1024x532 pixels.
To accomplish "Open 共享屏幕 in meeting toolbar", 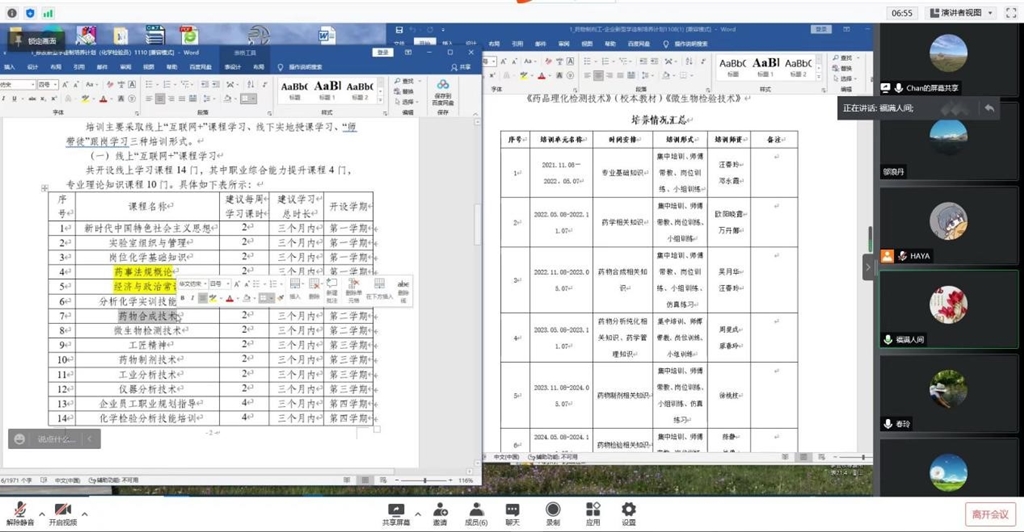I will pyautogui.click(x=396, y=514).
